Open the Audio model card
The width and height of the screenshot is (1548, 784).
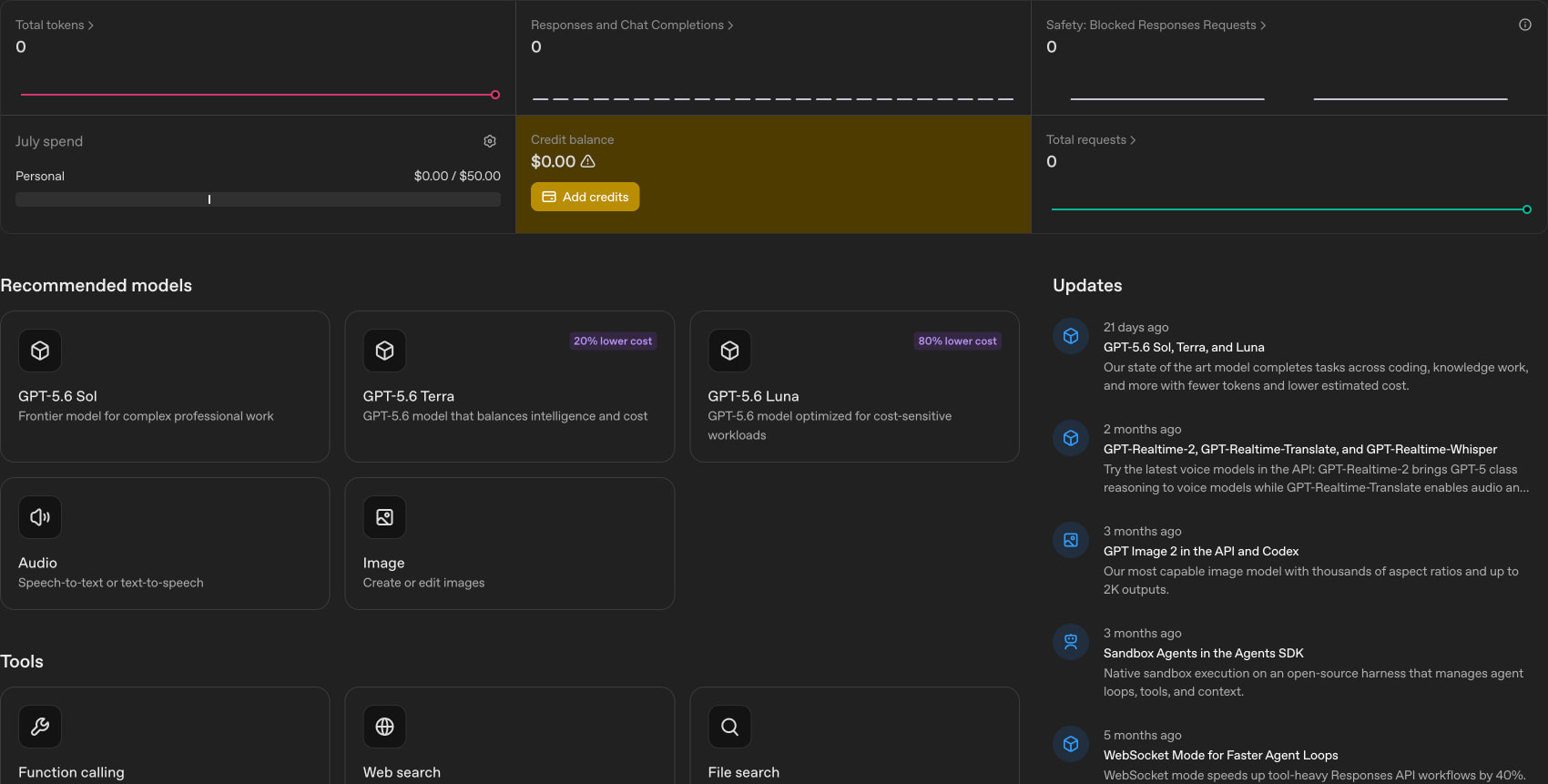(x=165, y=544)
